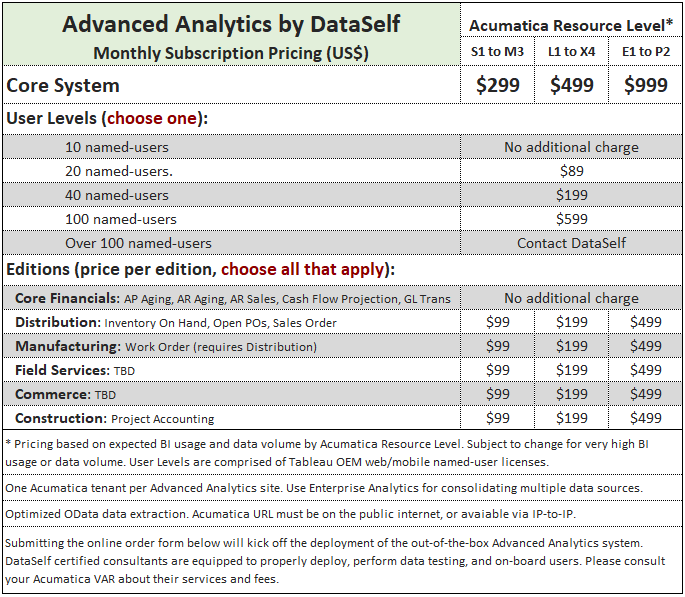
Task: Select the '100 named-users' row label
Action: coord(121,219)
